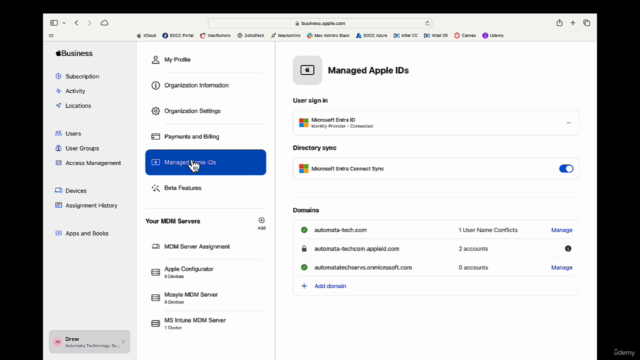This screenshot has height=360, width=640.
Task: Open the MacRumors bookmark
Action: [x=216, y=36]
